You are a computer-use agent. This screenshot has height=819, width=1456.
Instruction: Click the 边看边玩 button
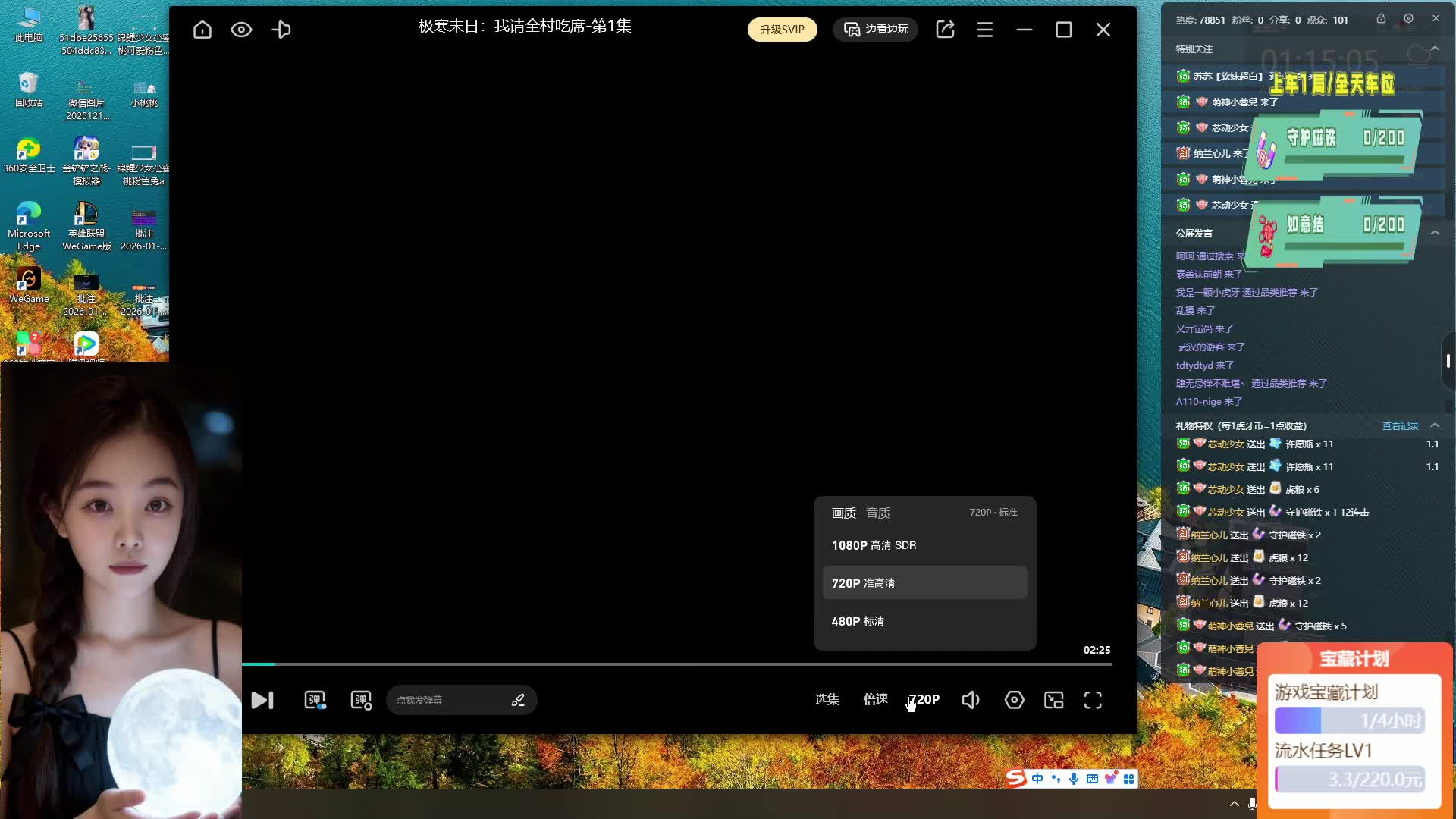coord(876,30)
